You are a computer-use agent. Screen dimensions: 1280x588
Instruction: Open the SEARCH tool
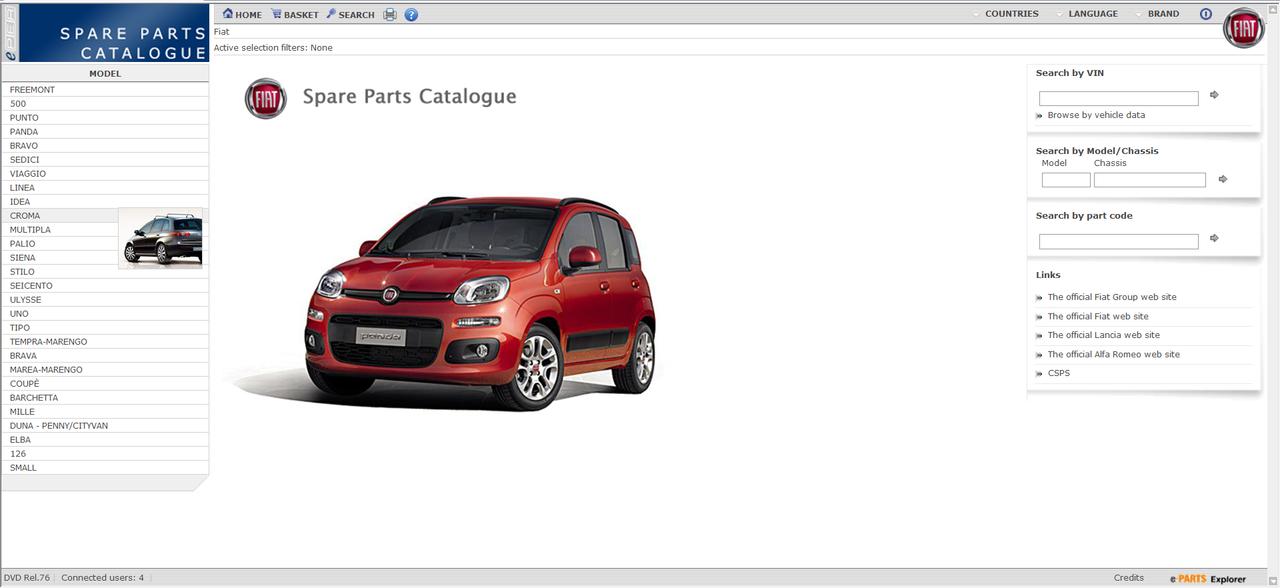click(350, 14)
